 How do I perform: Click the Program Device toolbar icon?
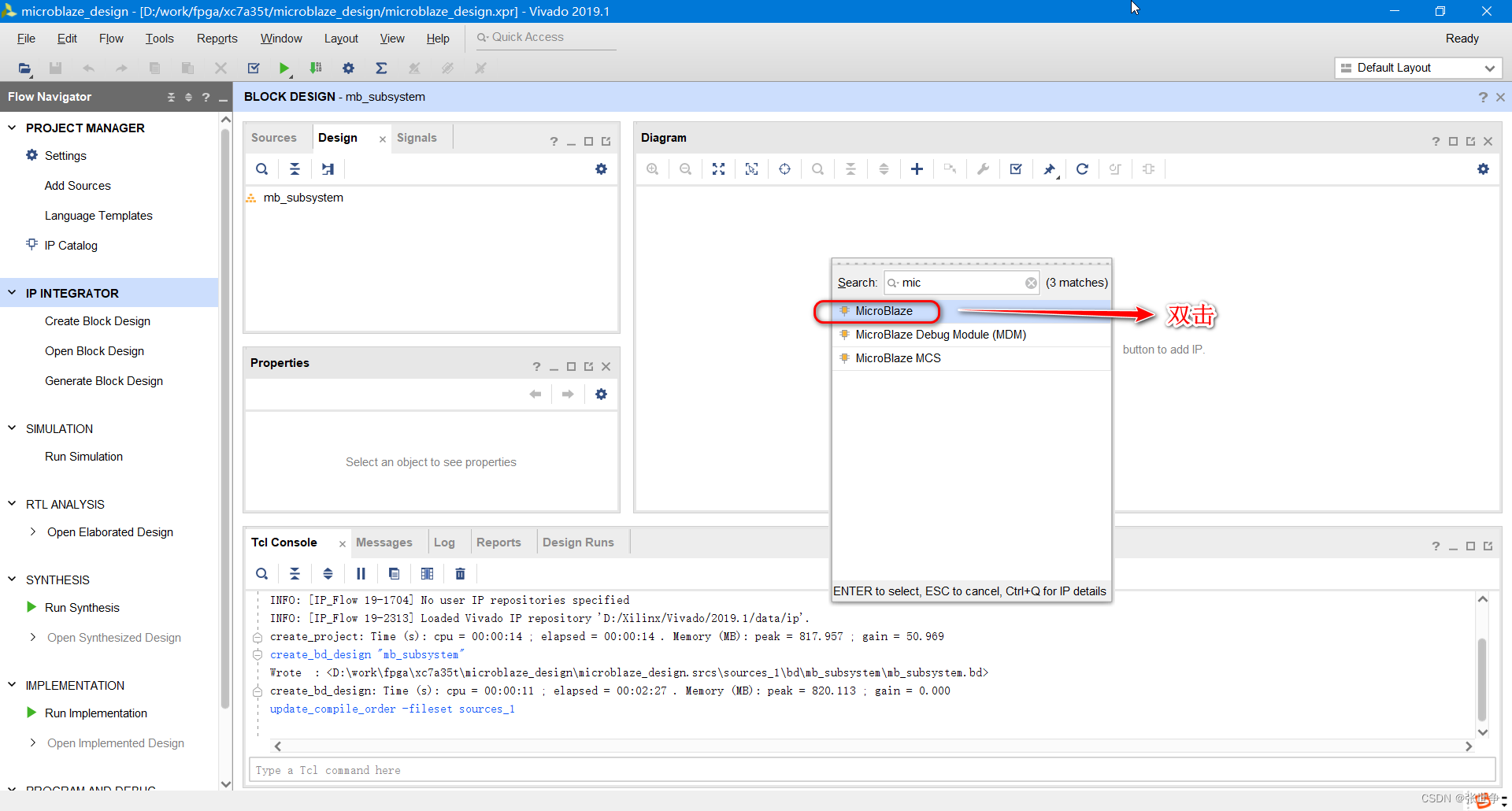(316, 69)
